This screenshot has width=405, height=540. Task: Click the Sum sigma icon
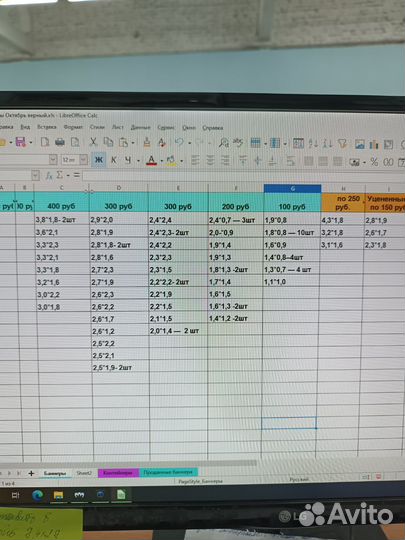tap(60, 175)
